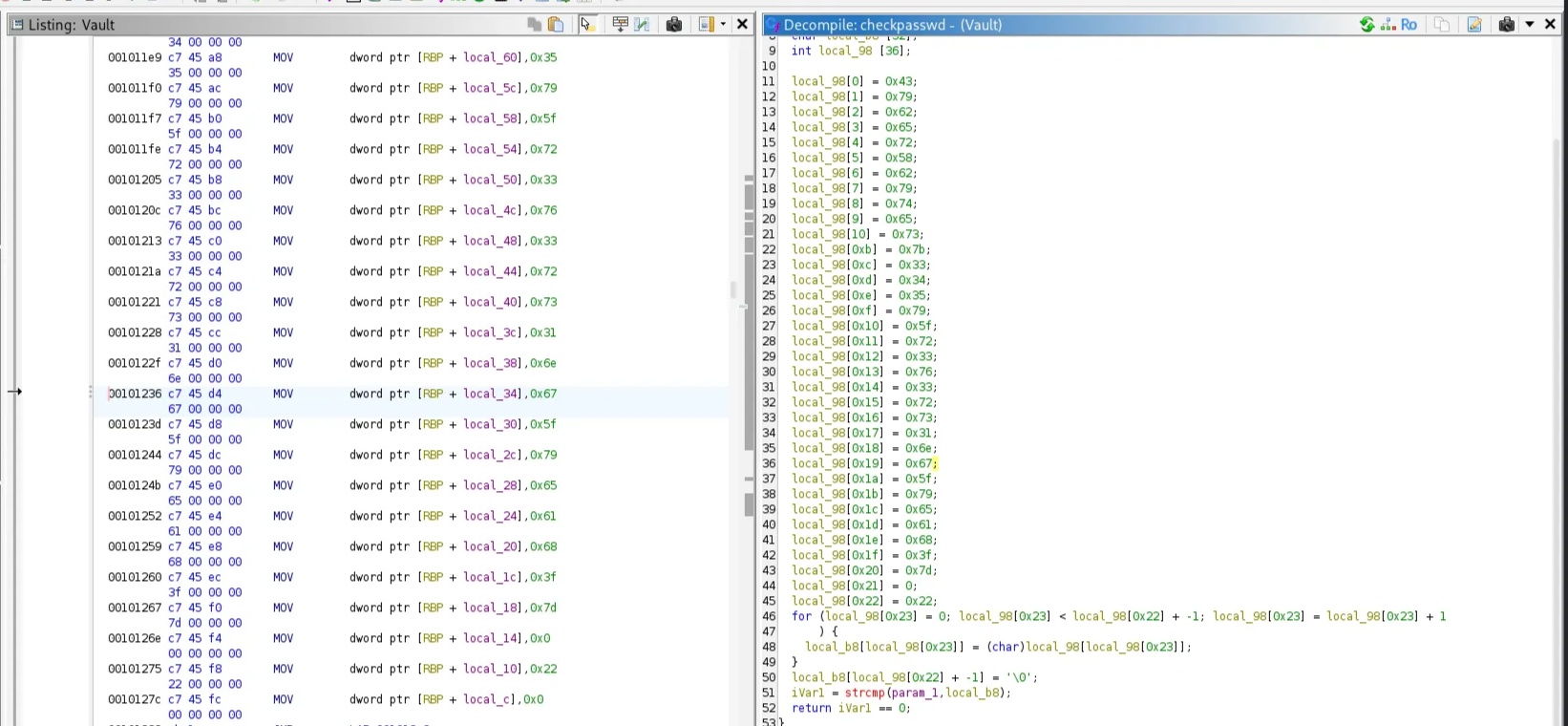Select the Decompile: checkpasswd panel title

[892, 25]
